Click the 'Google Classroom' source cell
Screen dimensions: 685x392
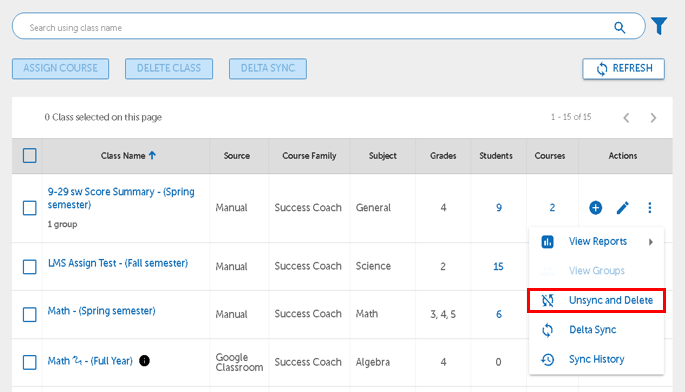[x=239, y=362]
